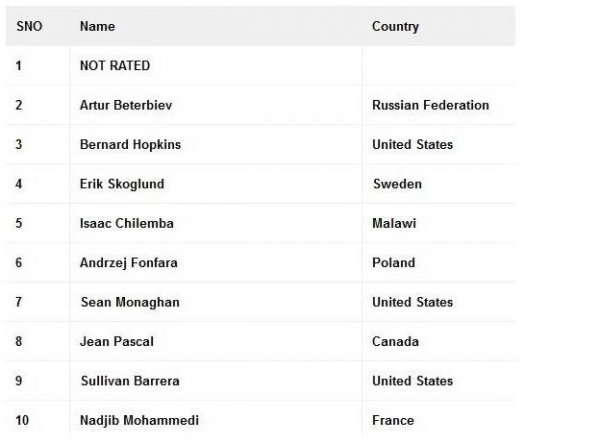Screen dimensions: 600x444
Task: Click the Sweden country cell
Action: point(397,184)
